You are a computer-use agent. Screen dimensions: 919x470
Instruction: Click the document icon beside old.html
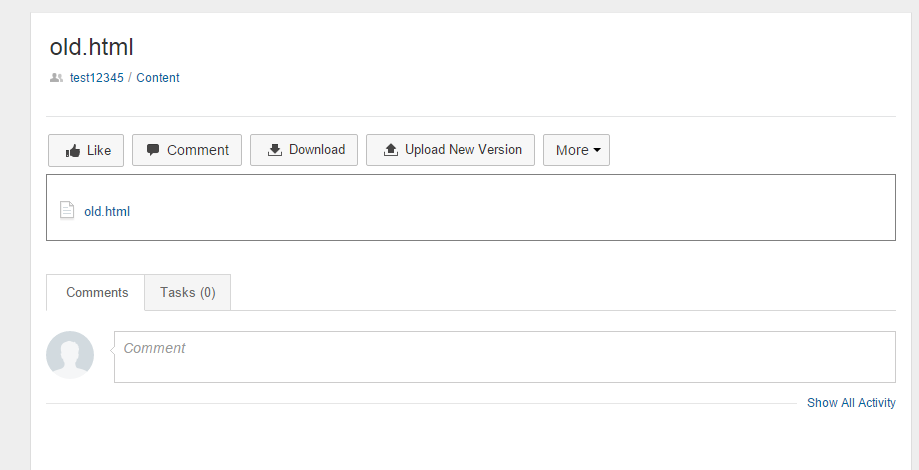pyautogui.click(x=67, y=210)
